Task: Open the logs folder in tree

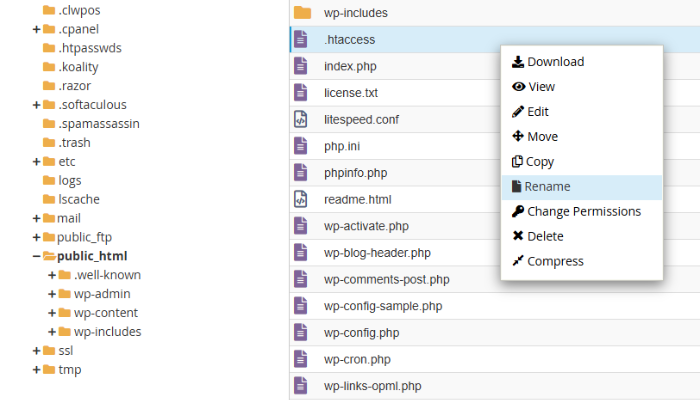Action: (69, 180)
